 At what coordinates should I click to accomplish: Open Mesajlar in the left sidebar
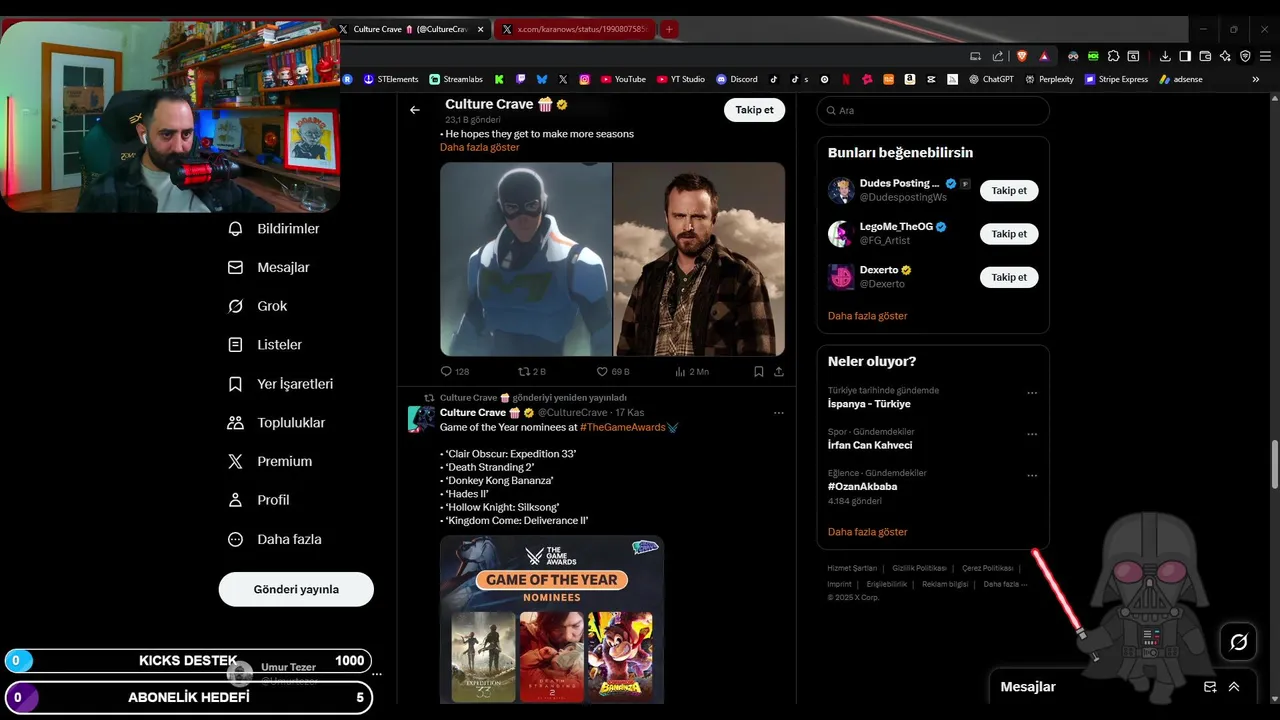[x=269, y=268]
